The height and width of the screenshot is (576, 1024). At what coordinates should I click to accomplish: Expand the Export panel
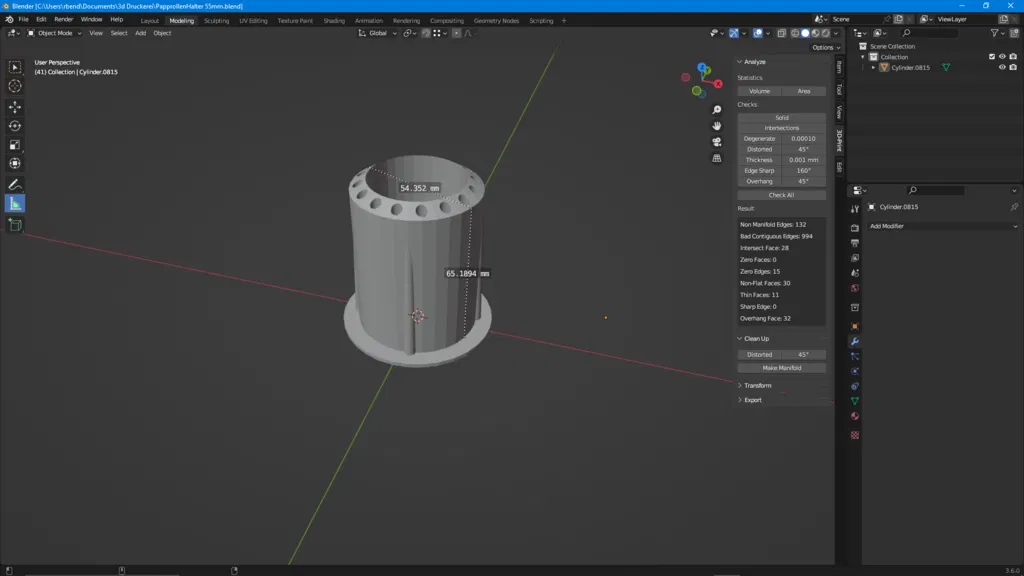(x=752, y=400)
